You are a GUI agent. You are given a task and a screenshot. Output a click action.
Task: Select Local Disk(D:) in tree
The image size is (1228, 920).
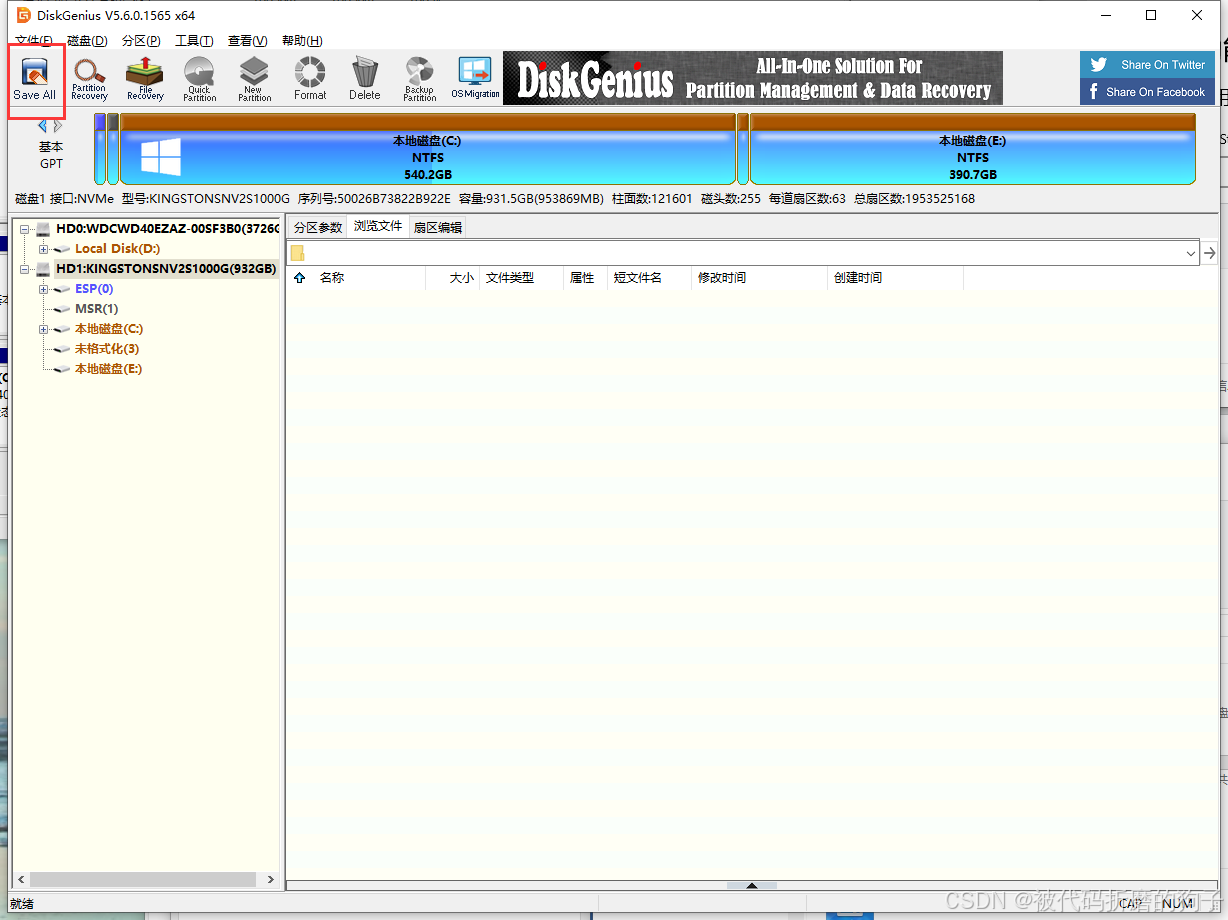pyautogui.click(x=117, y=249)
